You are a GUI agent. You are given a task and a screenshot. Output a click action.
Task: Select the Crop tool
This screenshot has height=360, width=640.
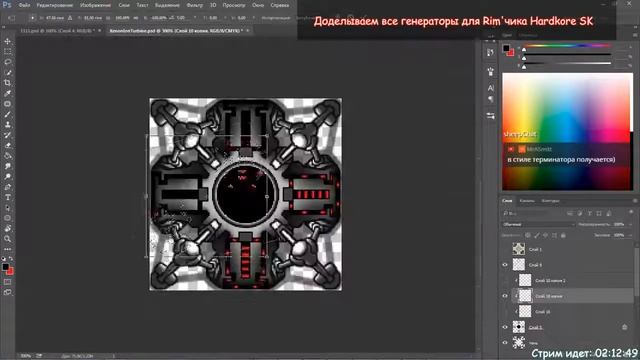[x=7, y=83]
